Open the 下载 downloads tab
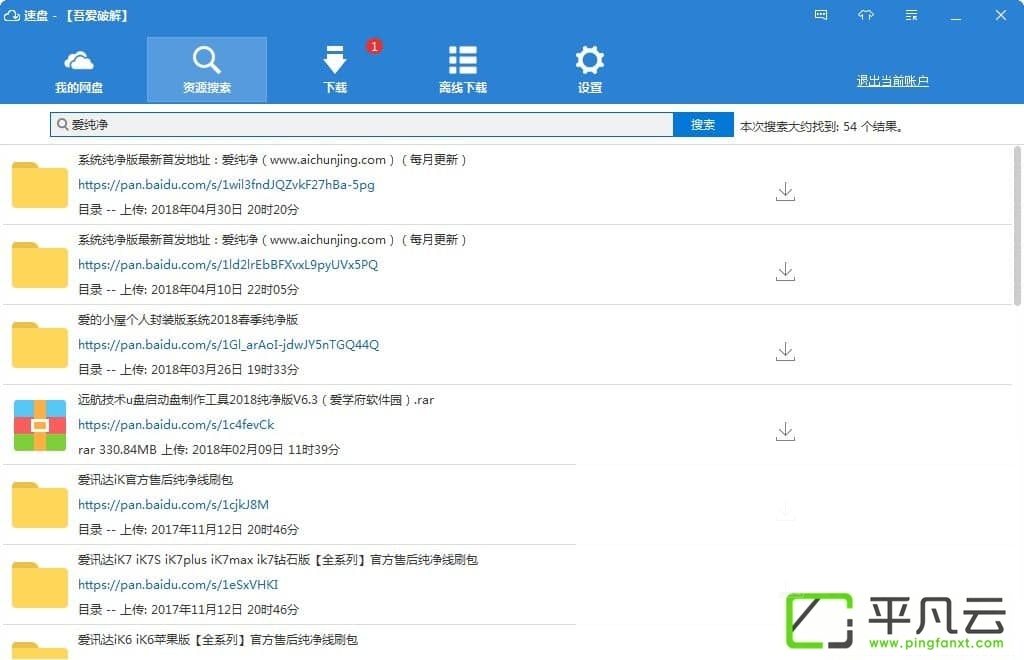The image size is (1024, 660). point(335,70)
